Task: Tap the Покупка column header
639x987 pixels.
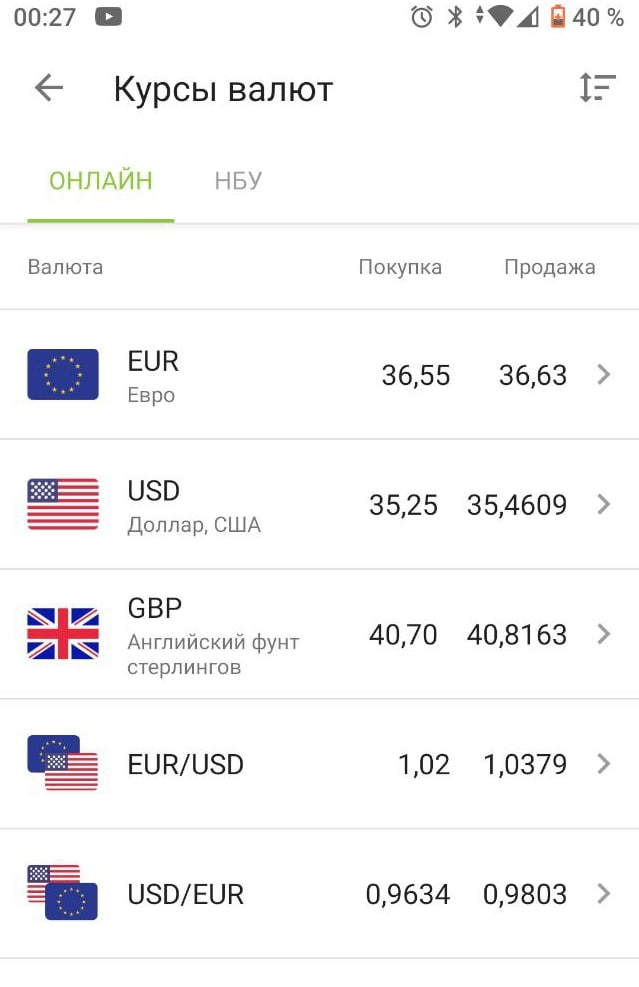Action: point(400,267)
